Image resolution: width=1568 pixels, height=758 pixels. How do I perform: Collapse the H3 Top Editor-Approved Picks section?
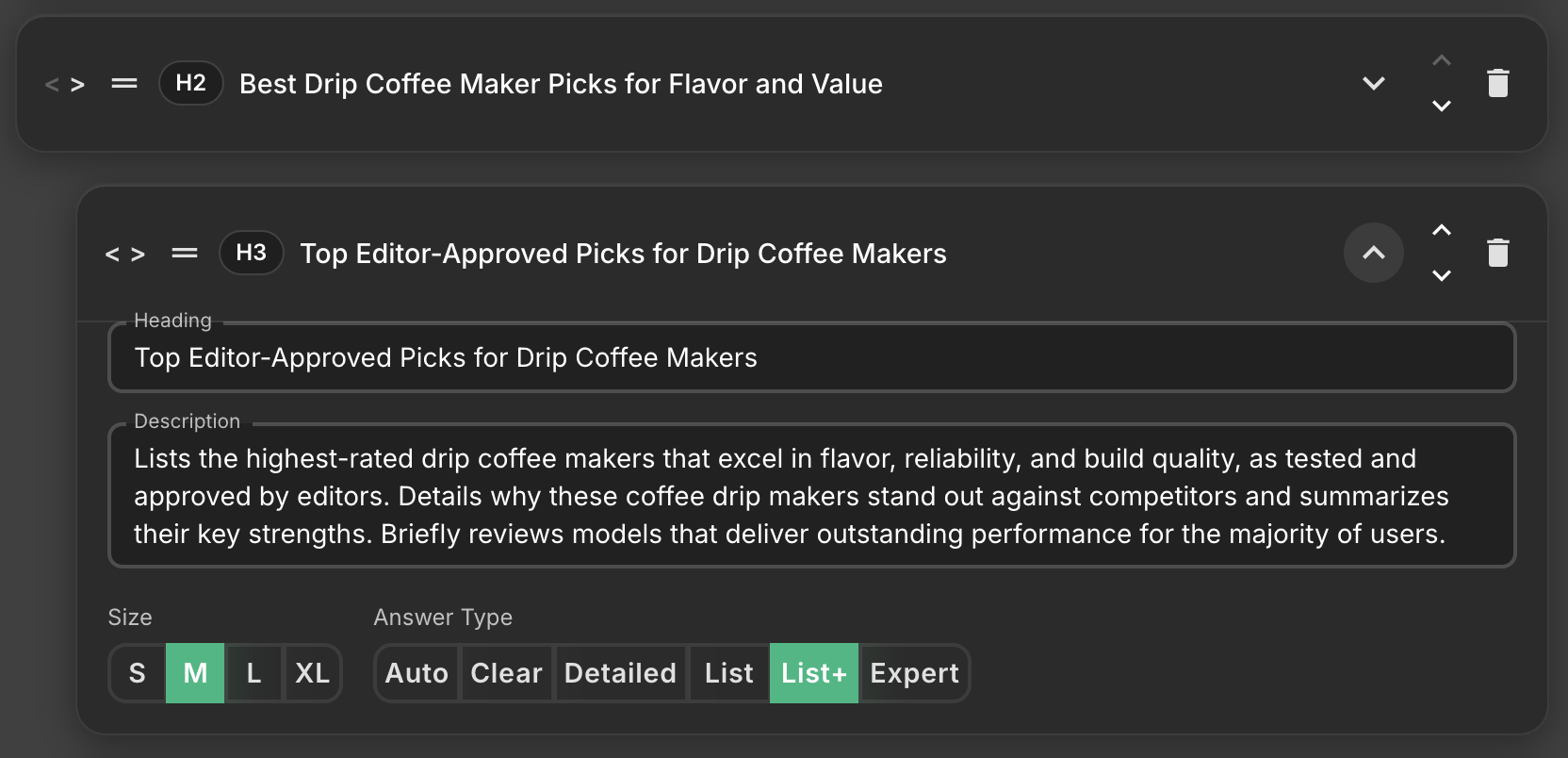click(x=1373, y=253)
